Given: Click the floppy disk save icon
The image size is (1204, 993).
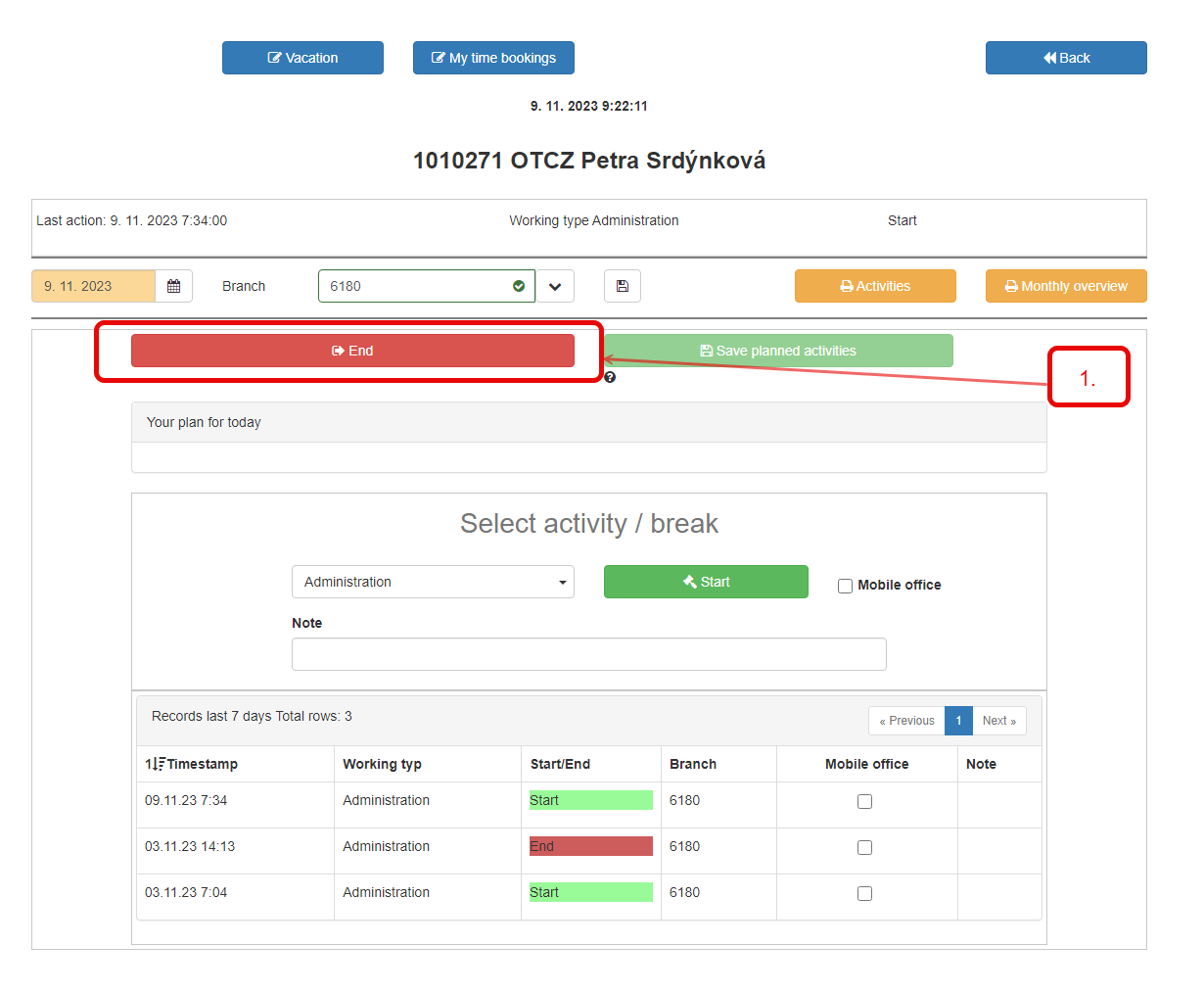Looking at the screenshot, I should (623, 286).
